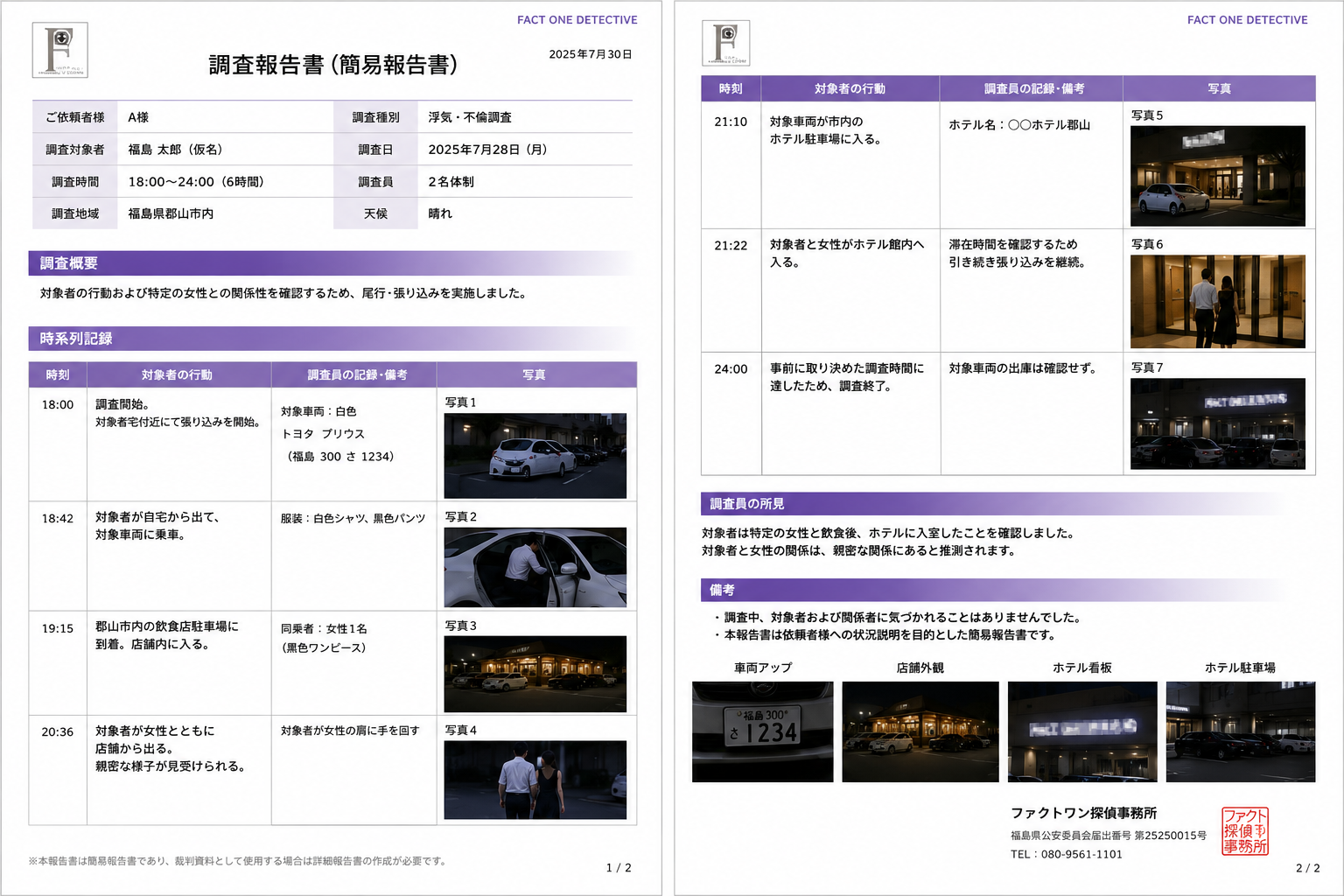Open the ホテル駐車場 photo at the bottom
The image size is (1344, 896).
[x=1241, y=731]
